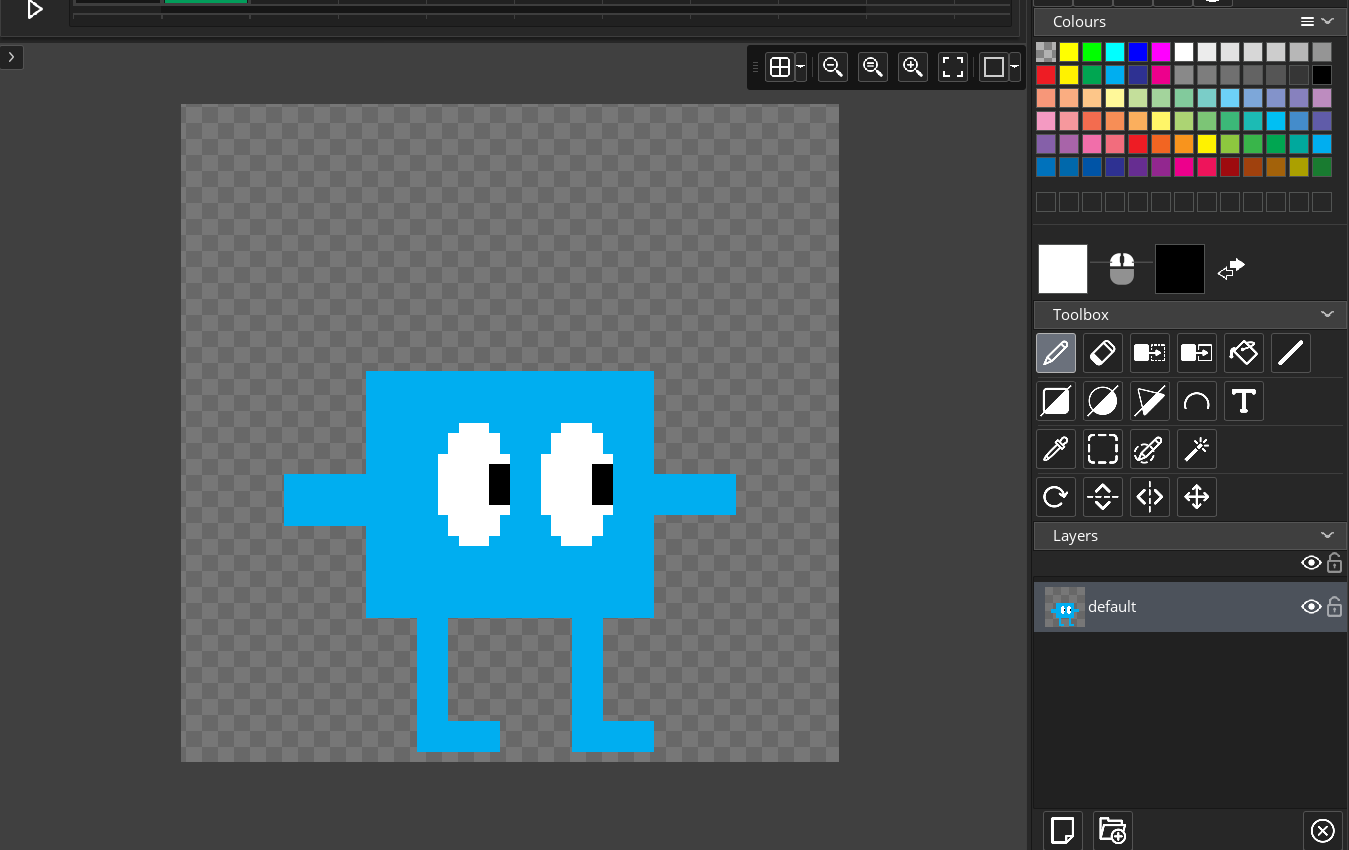Select the Pencil tool
The height and width of the screenshot is (850, 1349).
1056,353
